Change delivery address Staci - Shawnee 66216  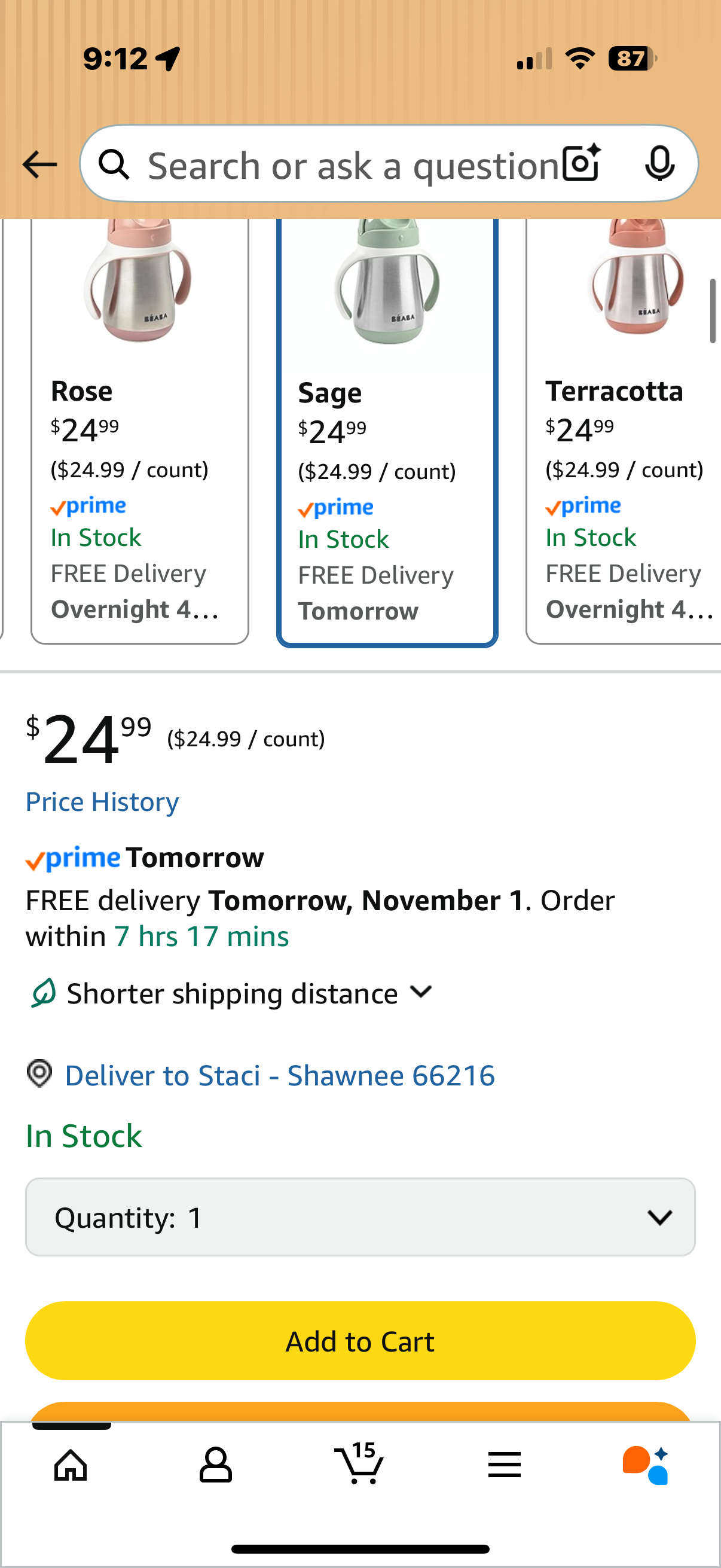point(280,1076)
